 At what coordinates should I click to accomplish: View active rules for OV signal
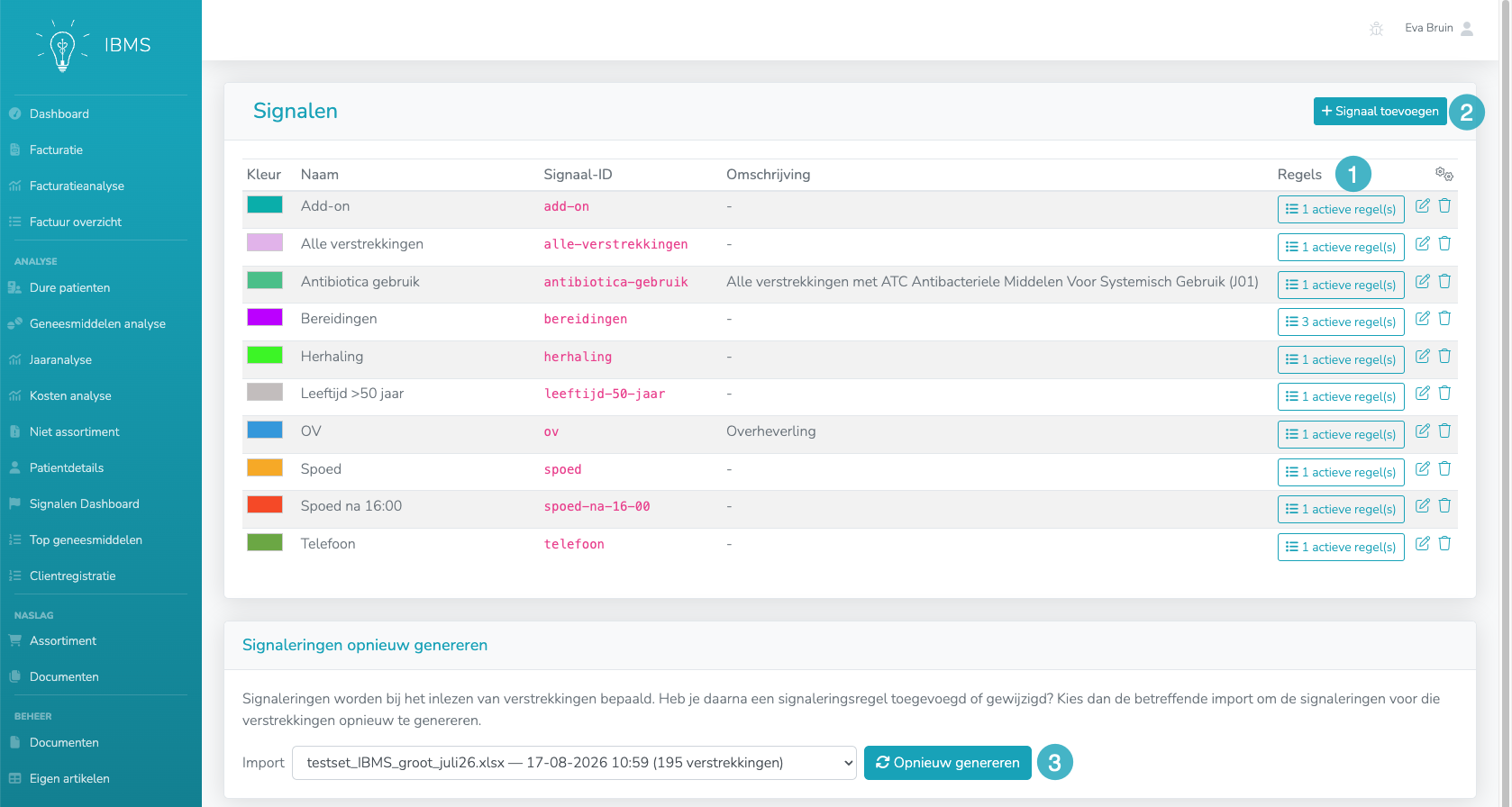pyautogui.click(x=1341, y=435)
